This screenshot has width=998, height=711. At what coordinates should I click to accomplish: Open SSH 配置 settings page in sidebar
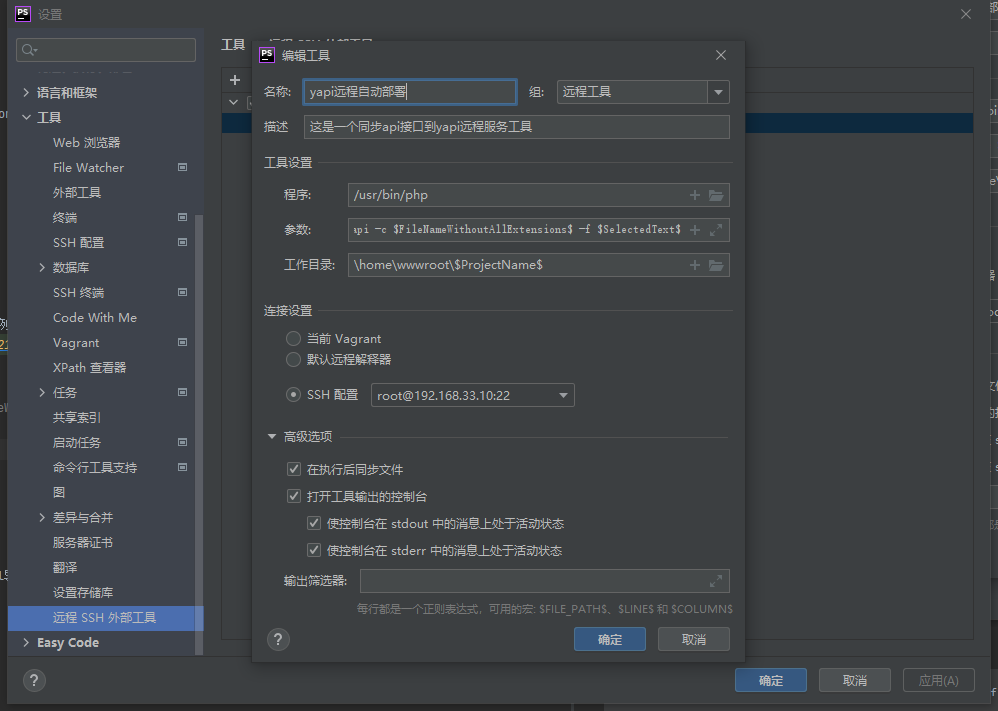click(x=78, y=243)
